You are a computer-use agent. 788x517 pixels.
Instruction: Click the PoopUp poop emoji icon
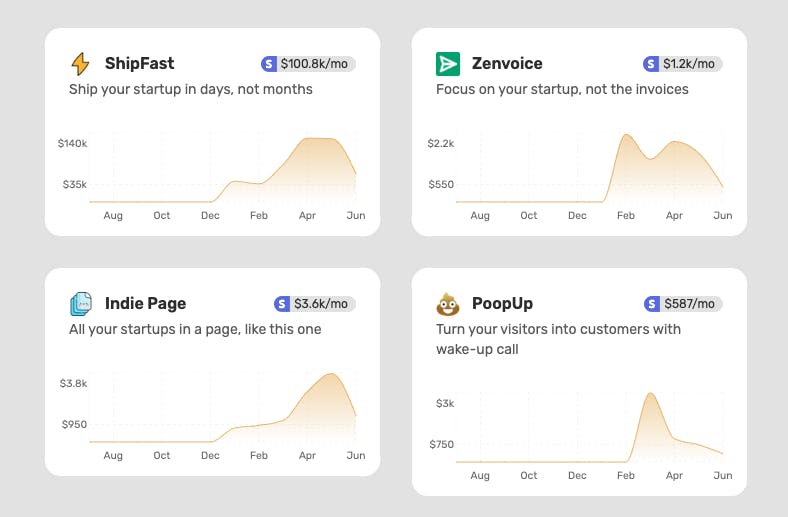click(447, 304)
